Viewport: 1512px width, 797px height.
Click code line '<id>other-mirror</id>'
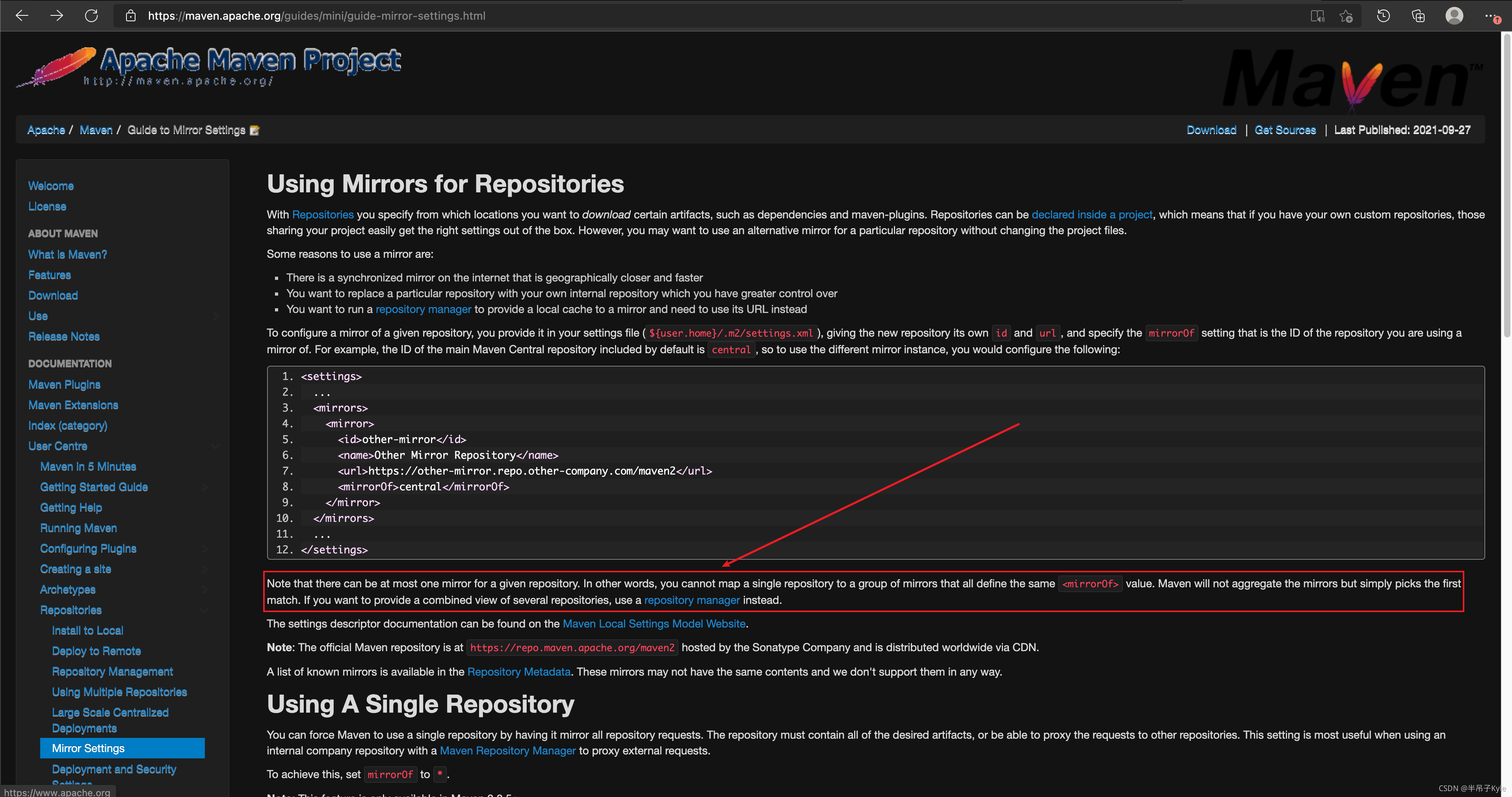tap(401, 439)
